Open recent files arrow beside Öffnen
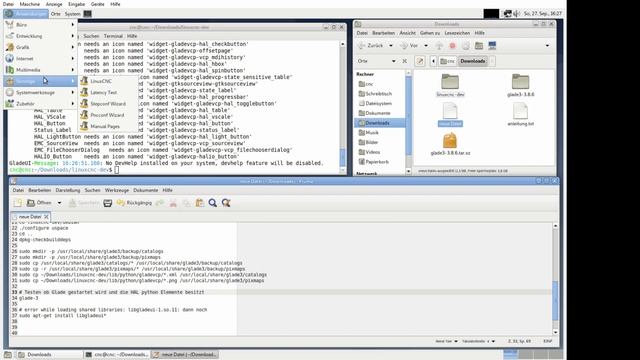Screen dimensions: 640x360 pyautogui.click(x=59, y=203)
